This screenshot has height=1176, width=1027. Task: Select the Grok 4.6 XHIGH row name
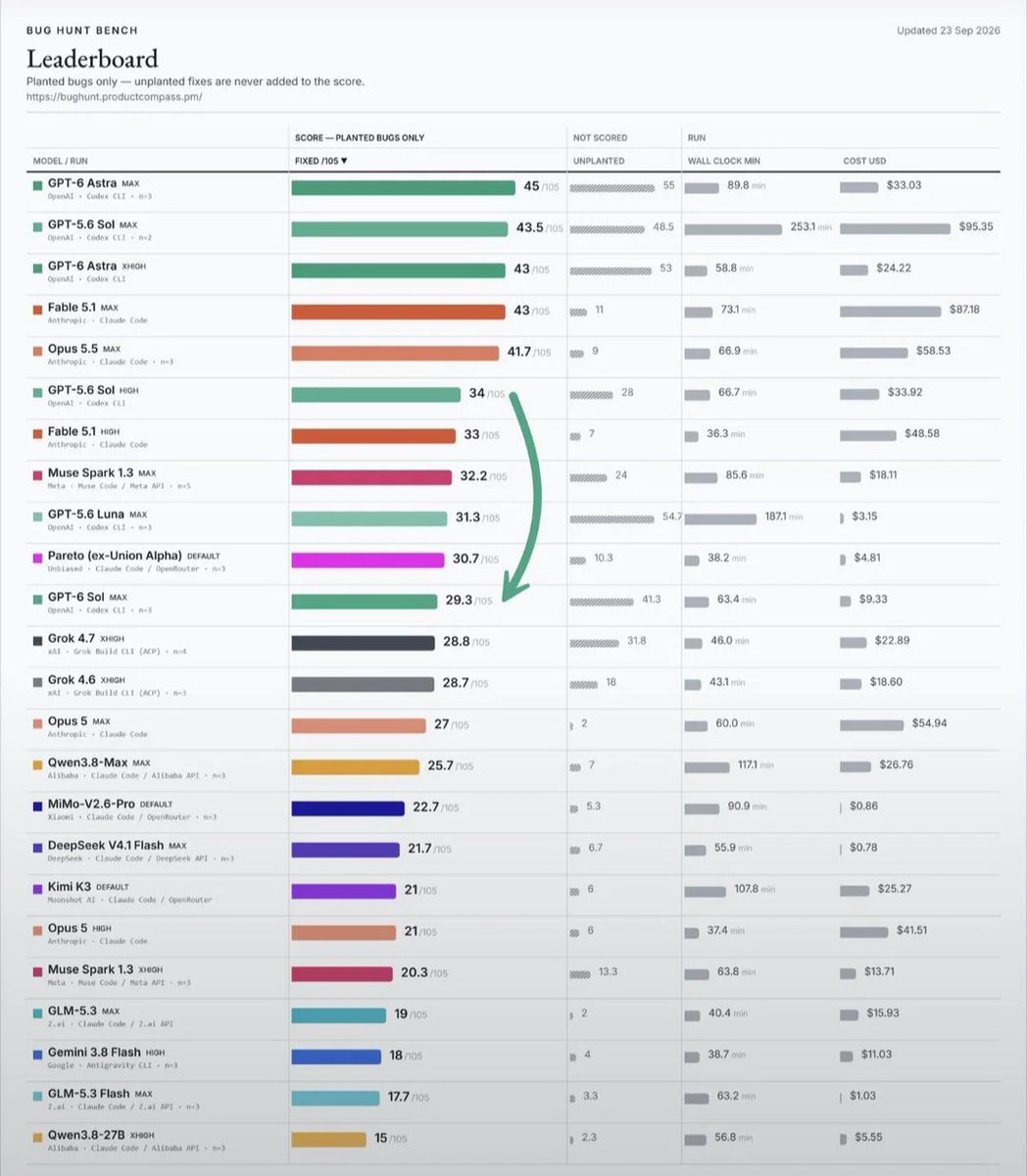tap(86, 679)
